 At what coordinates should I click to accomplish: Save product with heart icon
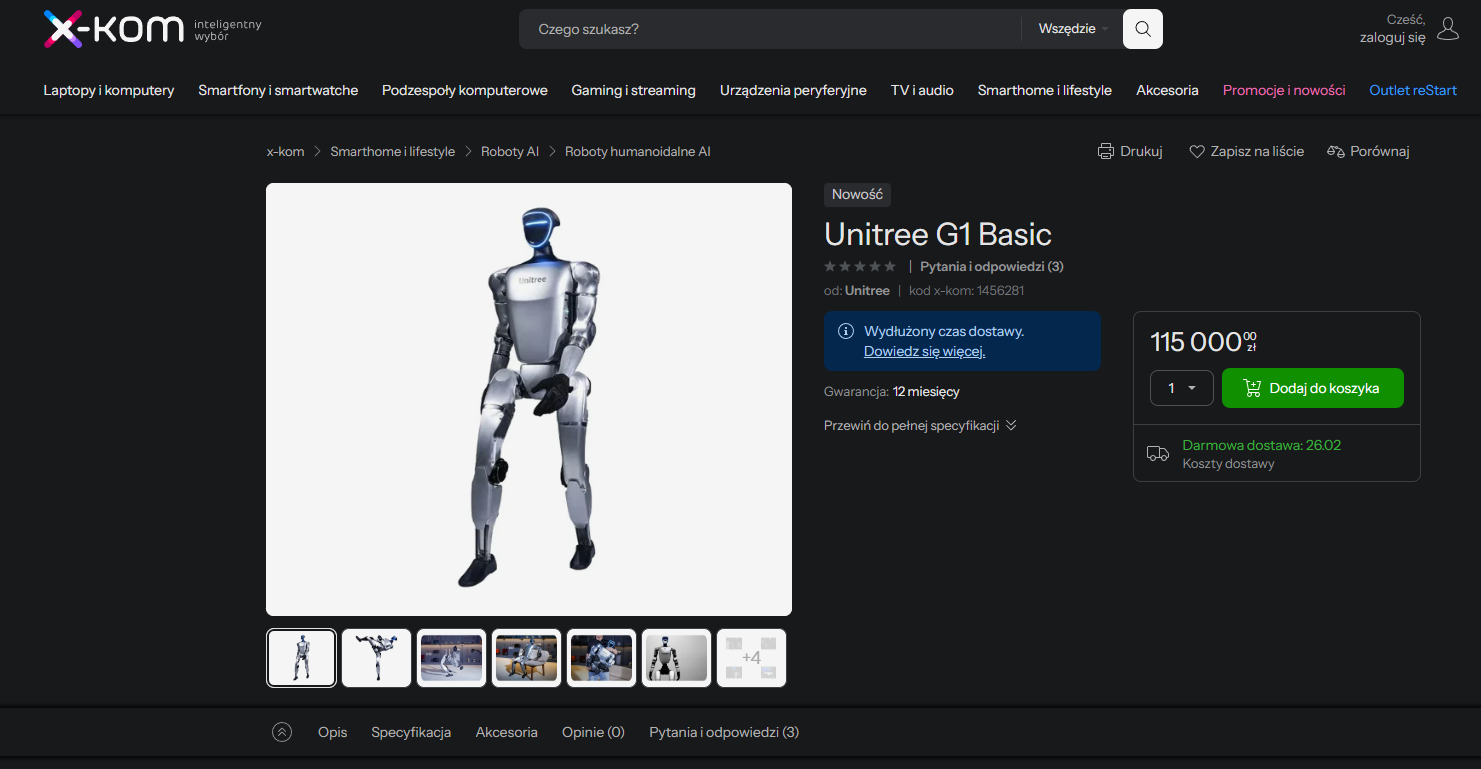click(x=1196, y=151)
